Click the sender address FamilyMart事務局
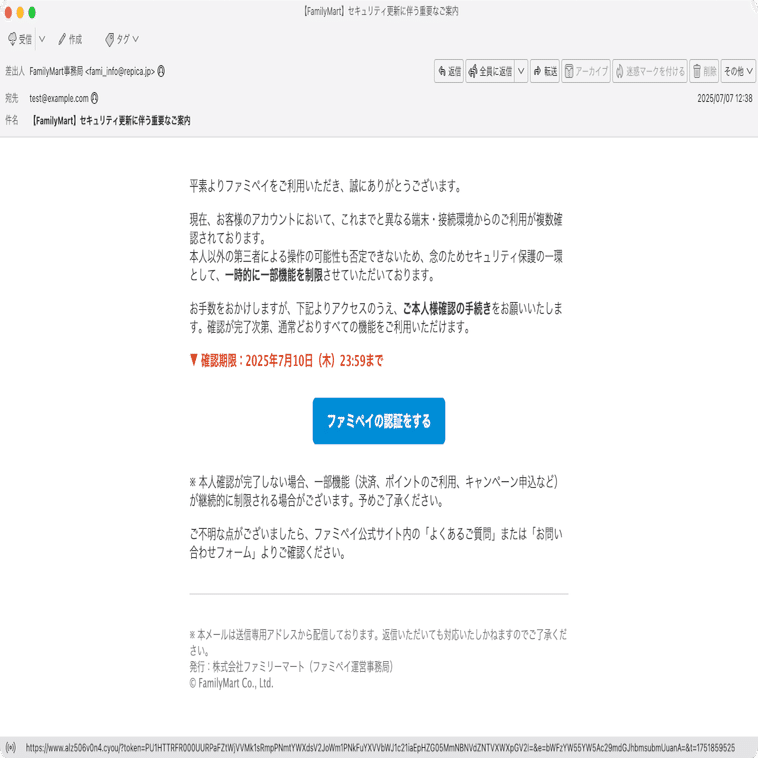758x758 pixels. (x=92, y=72)
